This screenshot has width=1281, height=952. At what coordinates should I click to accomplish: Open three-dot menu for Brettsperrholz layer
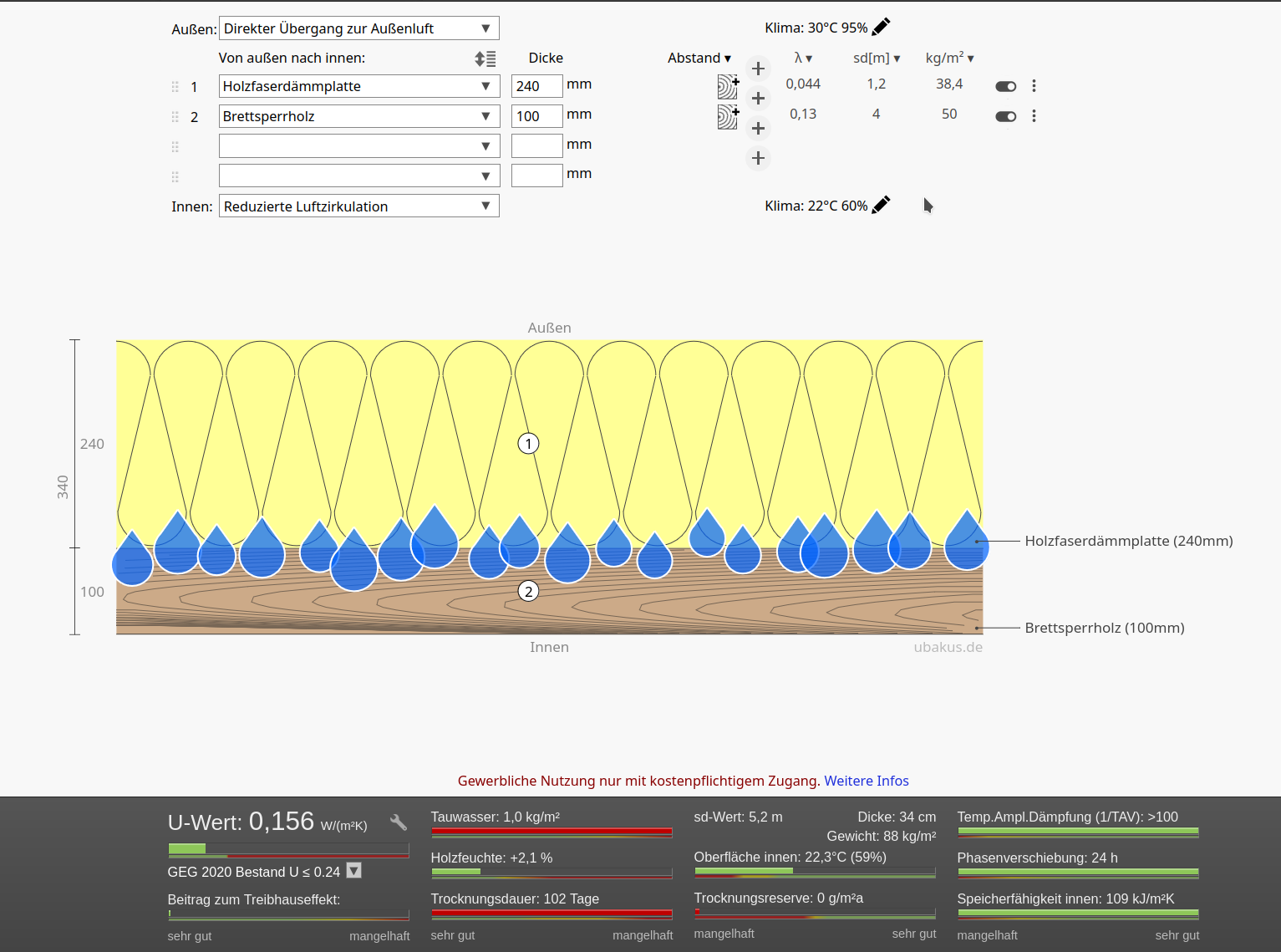(x=1034, y=116)
